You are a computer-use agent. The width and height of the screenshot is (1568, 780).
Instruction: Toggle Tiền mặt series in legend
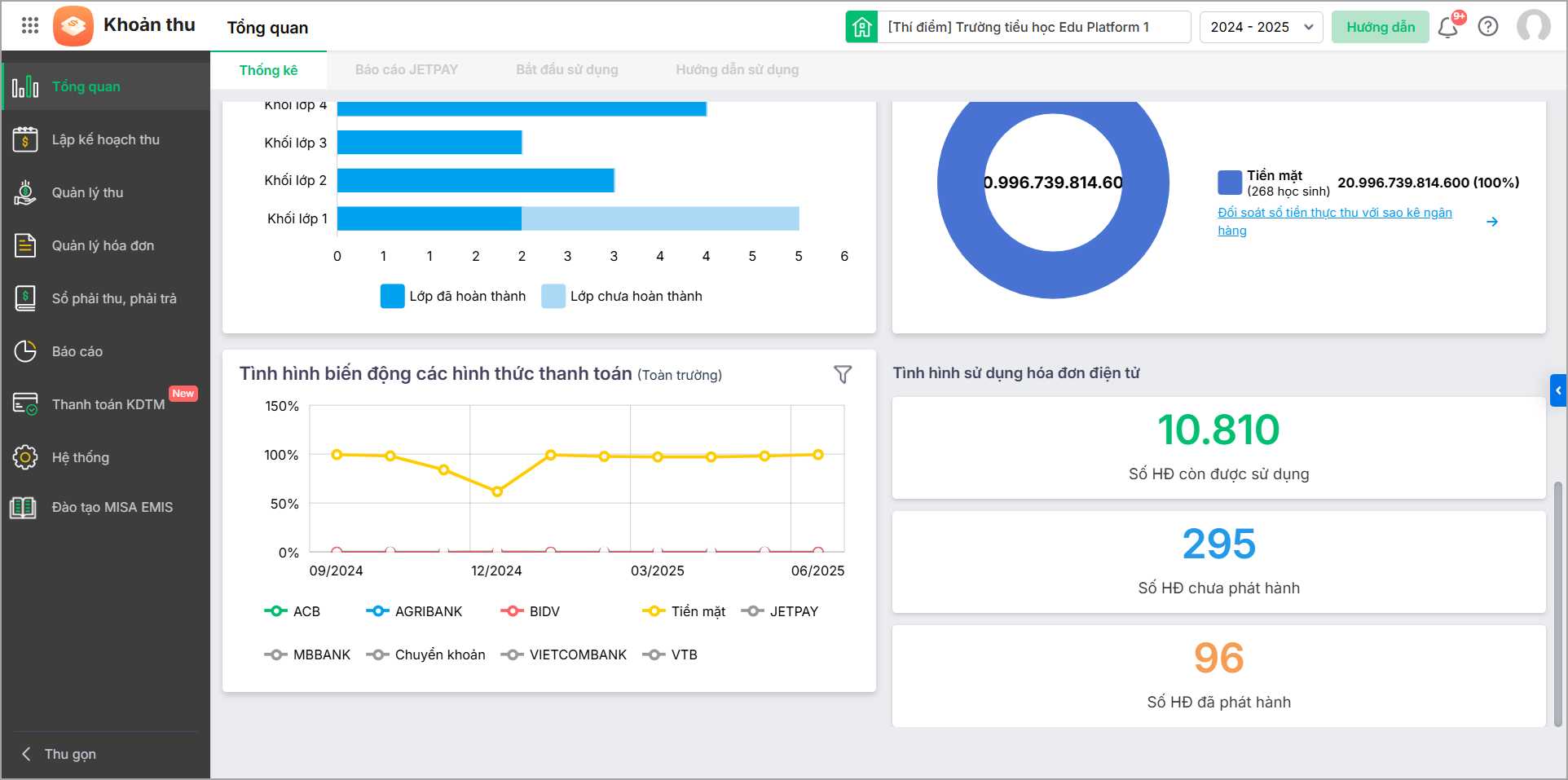[x=684, y=611]
